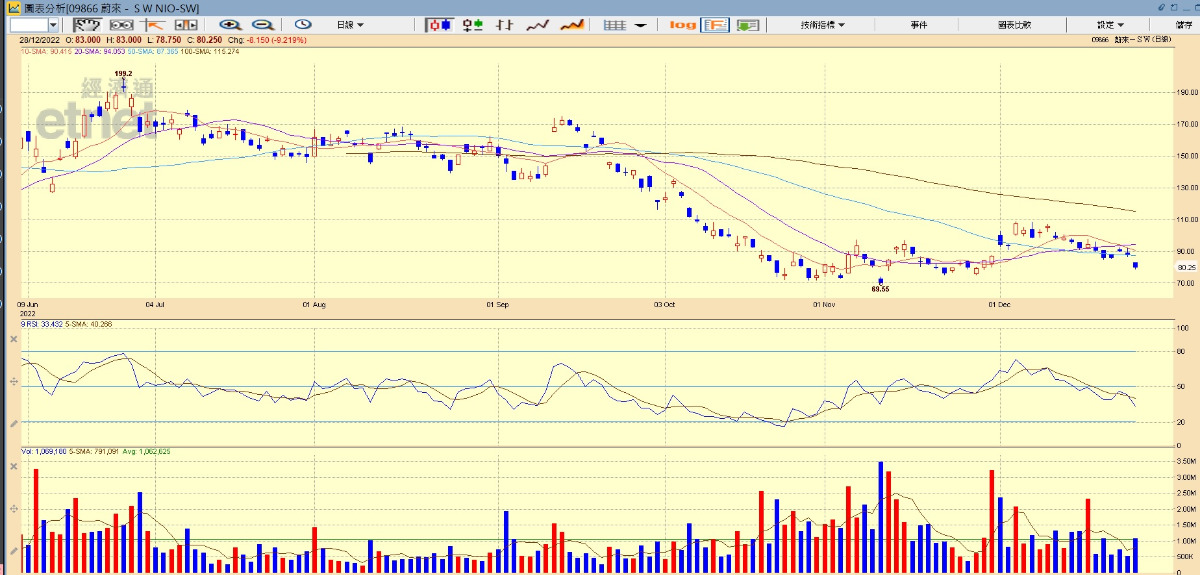Image resolution: width=1200 pixels, height=575 pixels.
Task: Open the 事件 events menu
Action: (x=919, y=24)
